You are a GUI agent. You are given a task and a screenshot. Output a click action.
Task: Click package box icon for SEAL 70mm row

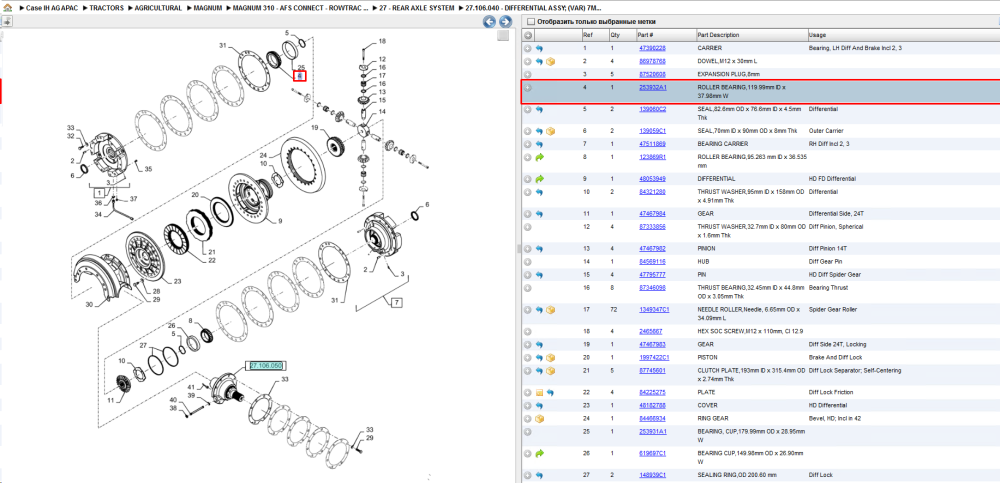[x=550, y=131]
